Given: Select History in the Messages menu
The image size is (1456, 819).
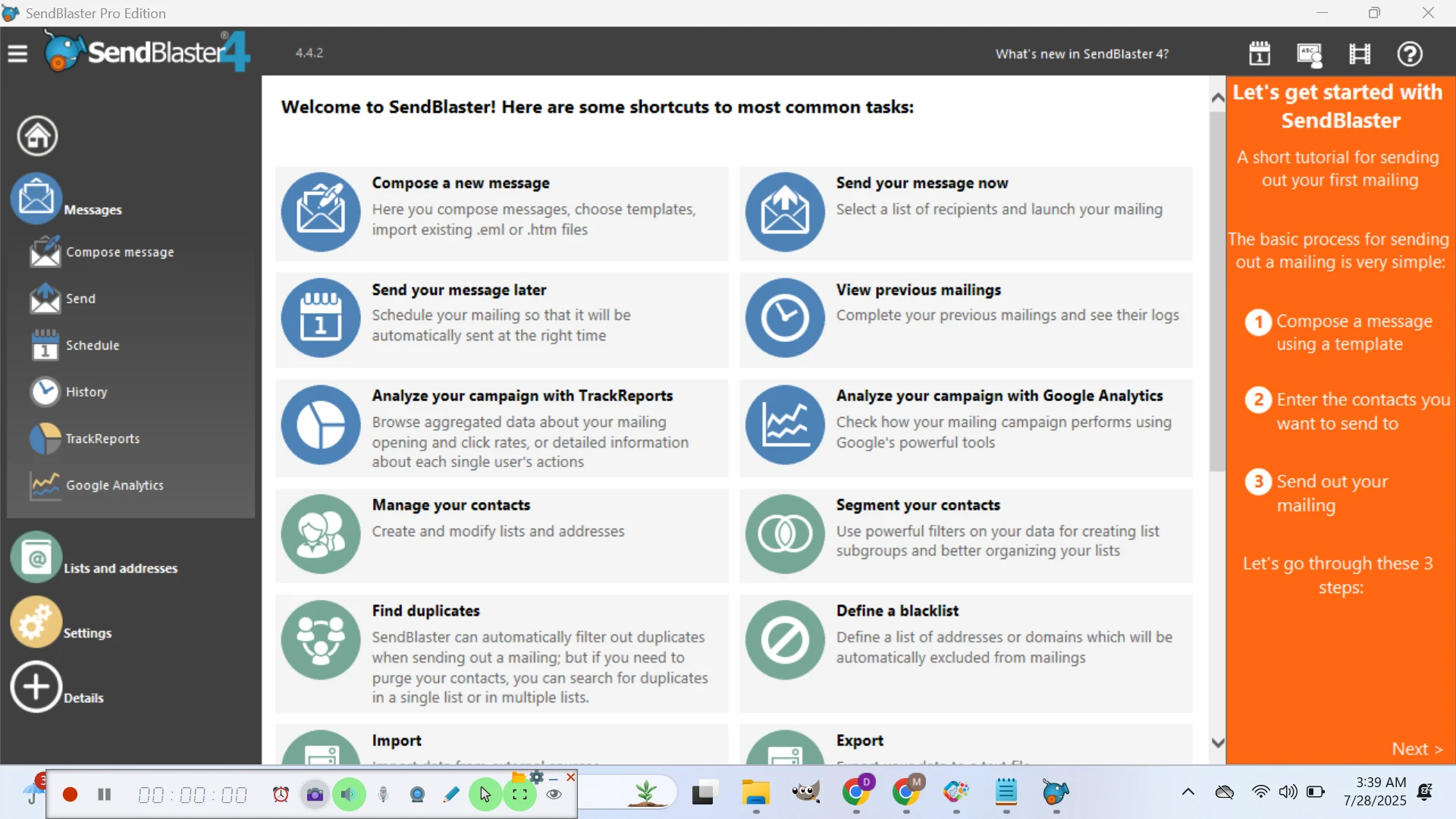Looking at the screenshot, I should [x=86, y=392].
